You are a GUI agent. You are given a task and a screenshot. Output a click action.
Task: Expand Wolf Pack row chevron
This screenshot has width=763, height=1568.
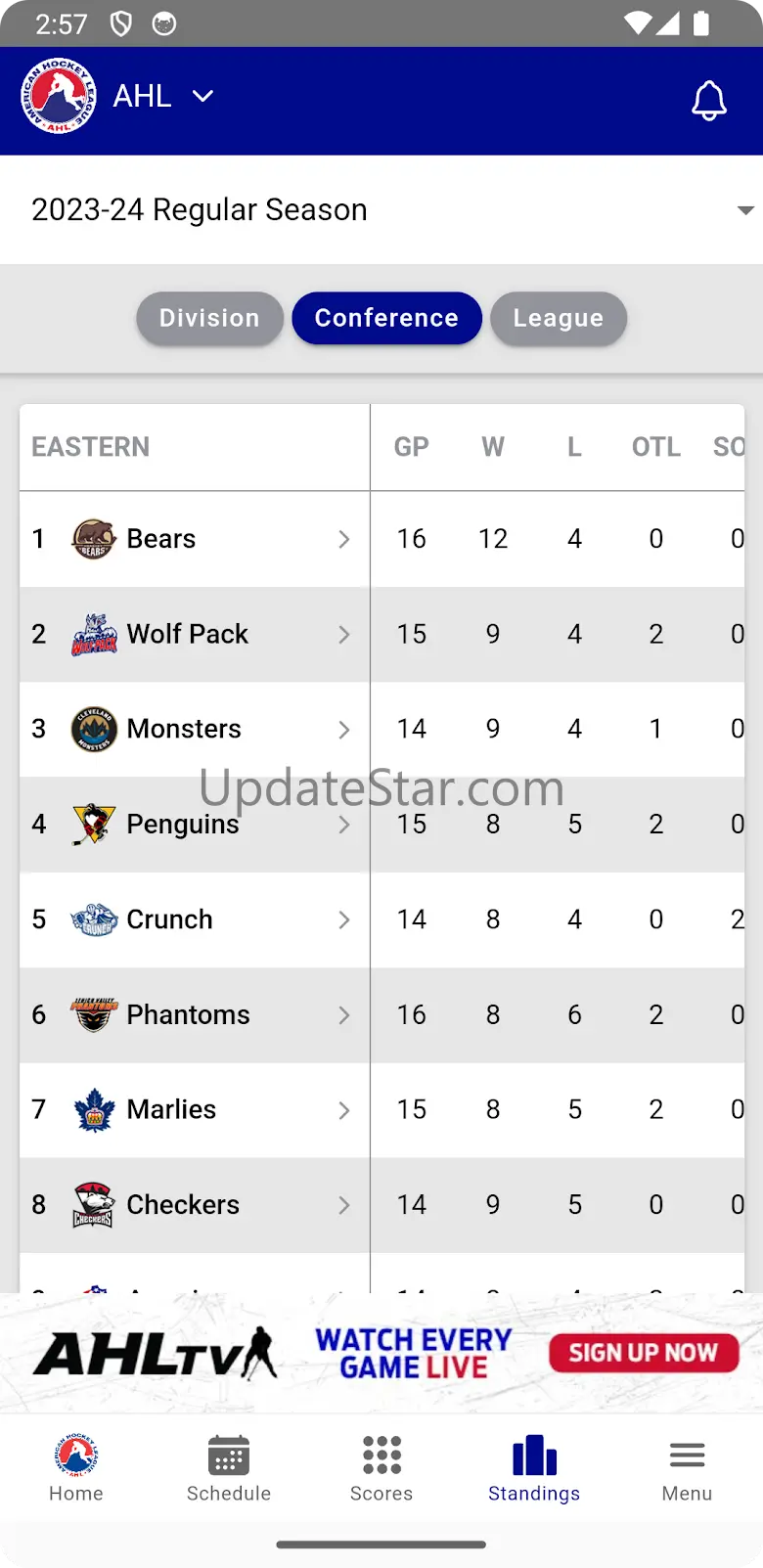343,635
